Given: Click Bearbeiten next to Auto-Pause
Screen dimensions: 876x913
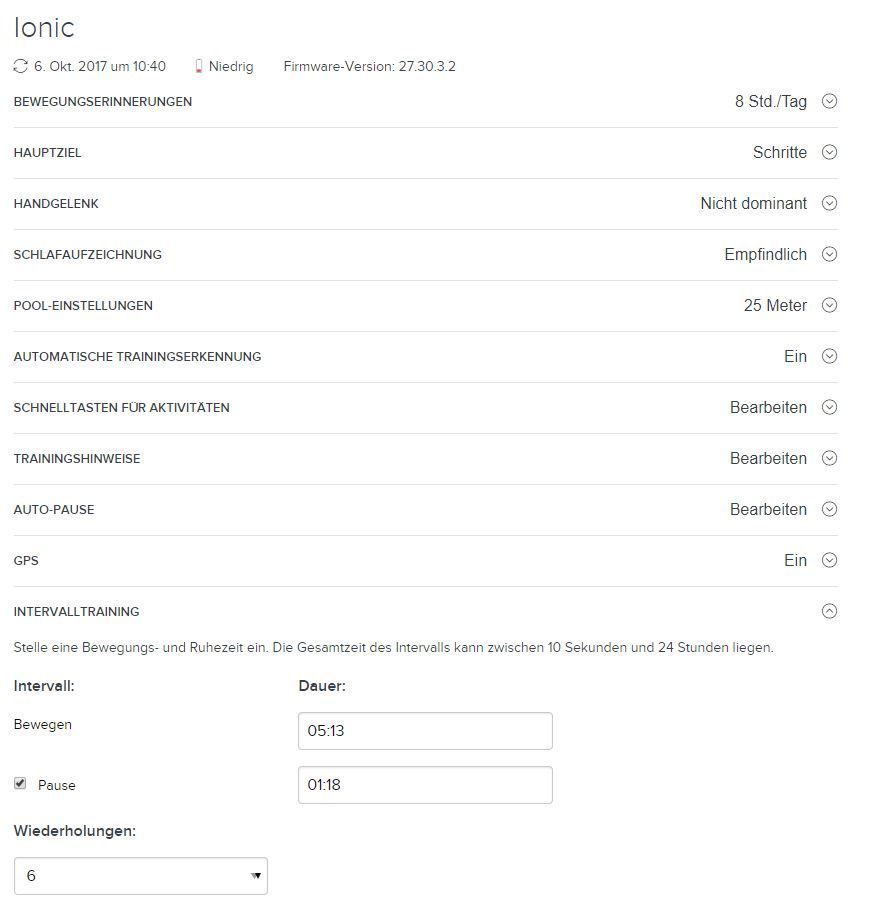Looking at the screenshot, I should pos(768,509).
